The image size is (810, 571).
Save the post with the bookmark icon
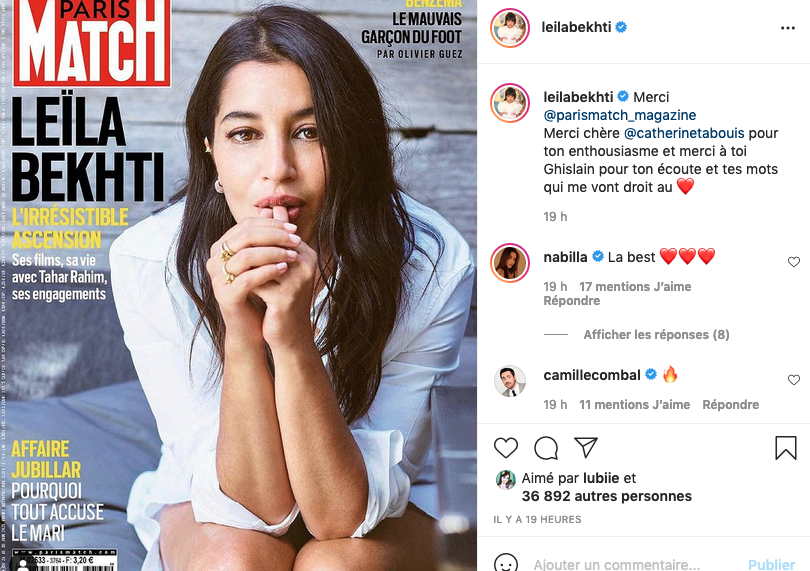point(786,447)
